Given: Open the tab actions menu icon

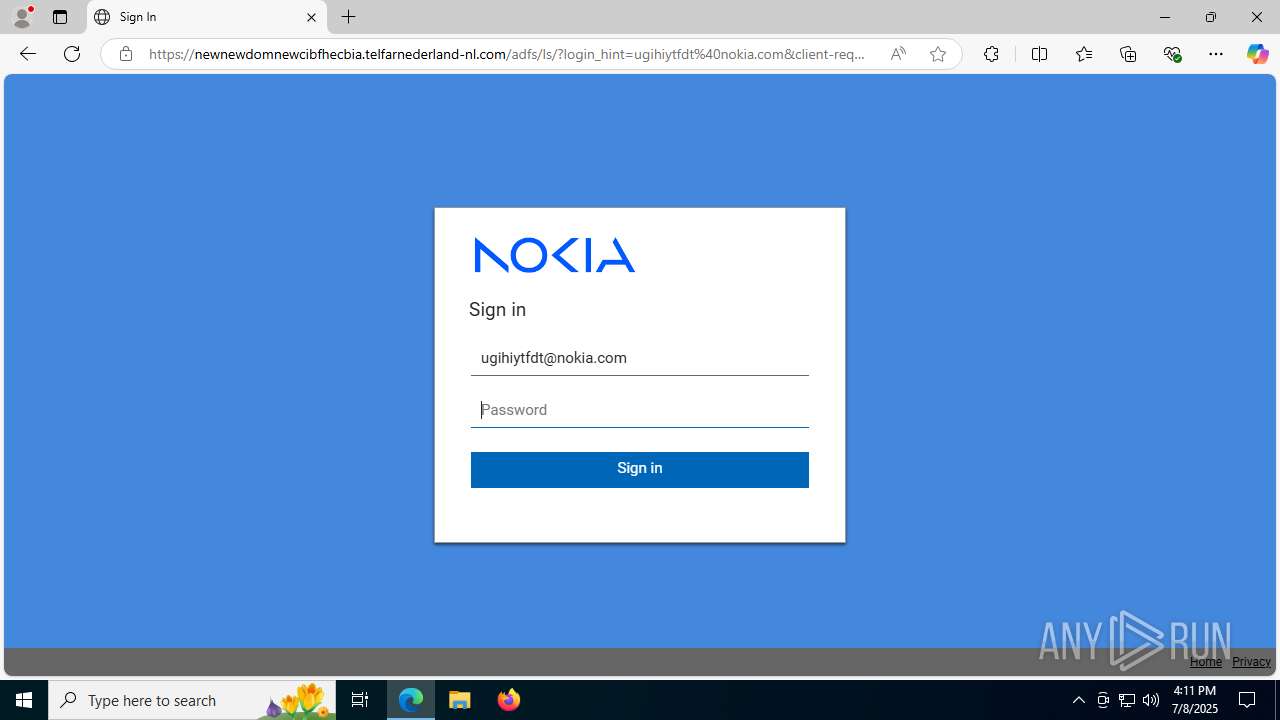Looking at the screenshot, I should (x=60, y=17).
